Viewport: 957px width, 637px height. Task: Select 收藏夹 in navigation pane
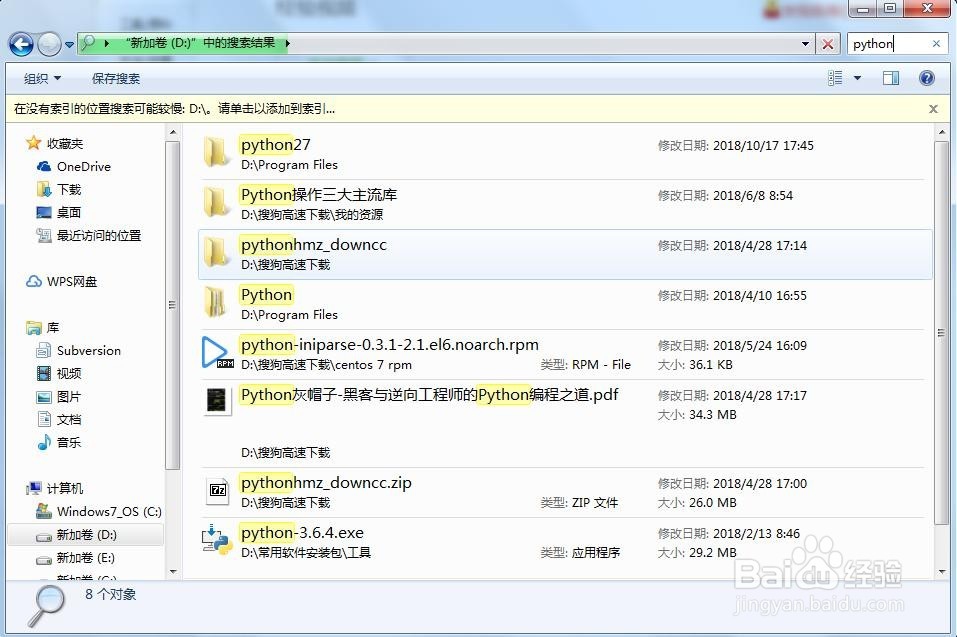[x=55, y=143]
